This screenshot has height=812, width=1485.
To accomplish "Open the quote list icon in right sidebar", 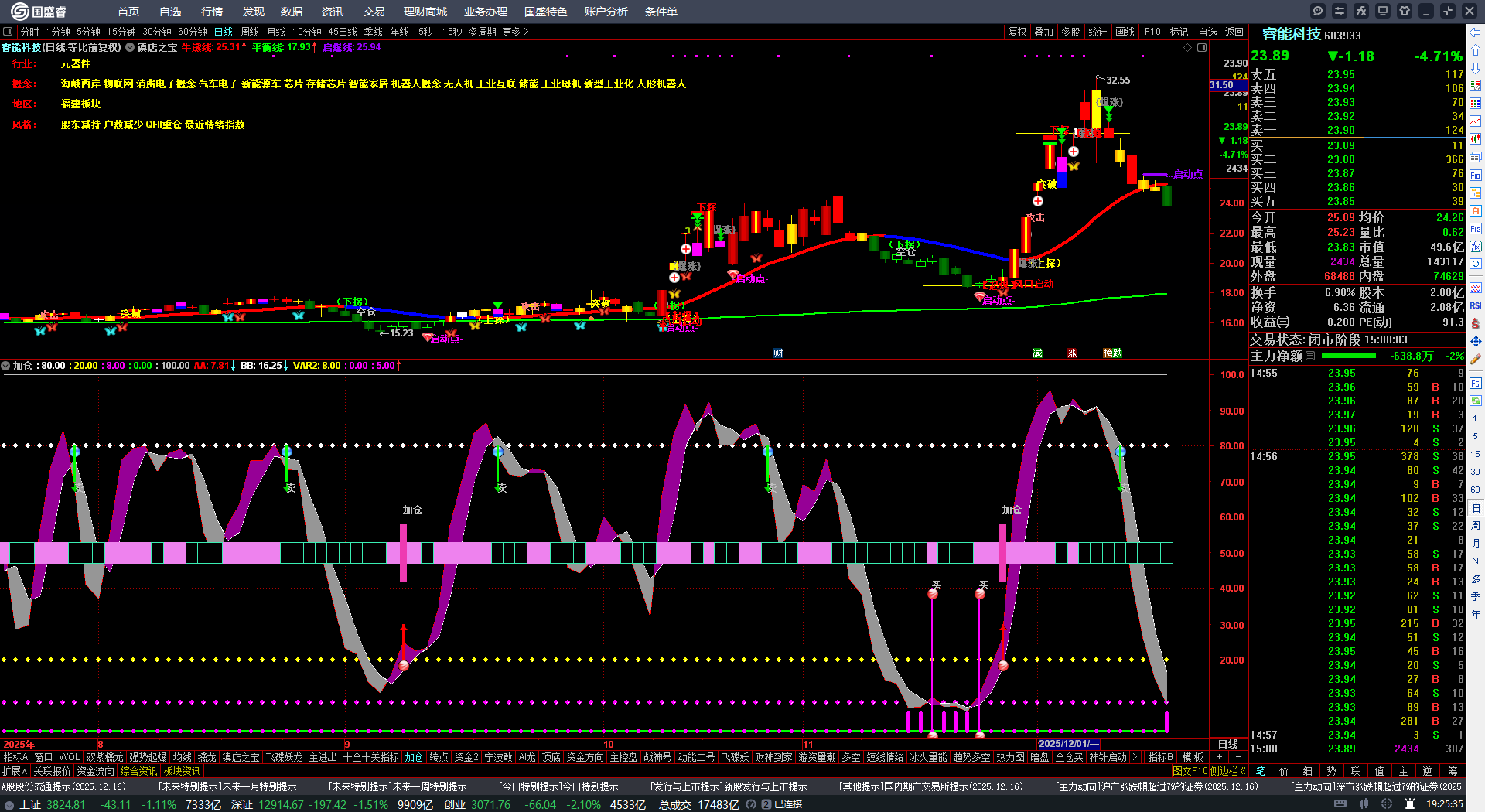I will (1476, 86).
